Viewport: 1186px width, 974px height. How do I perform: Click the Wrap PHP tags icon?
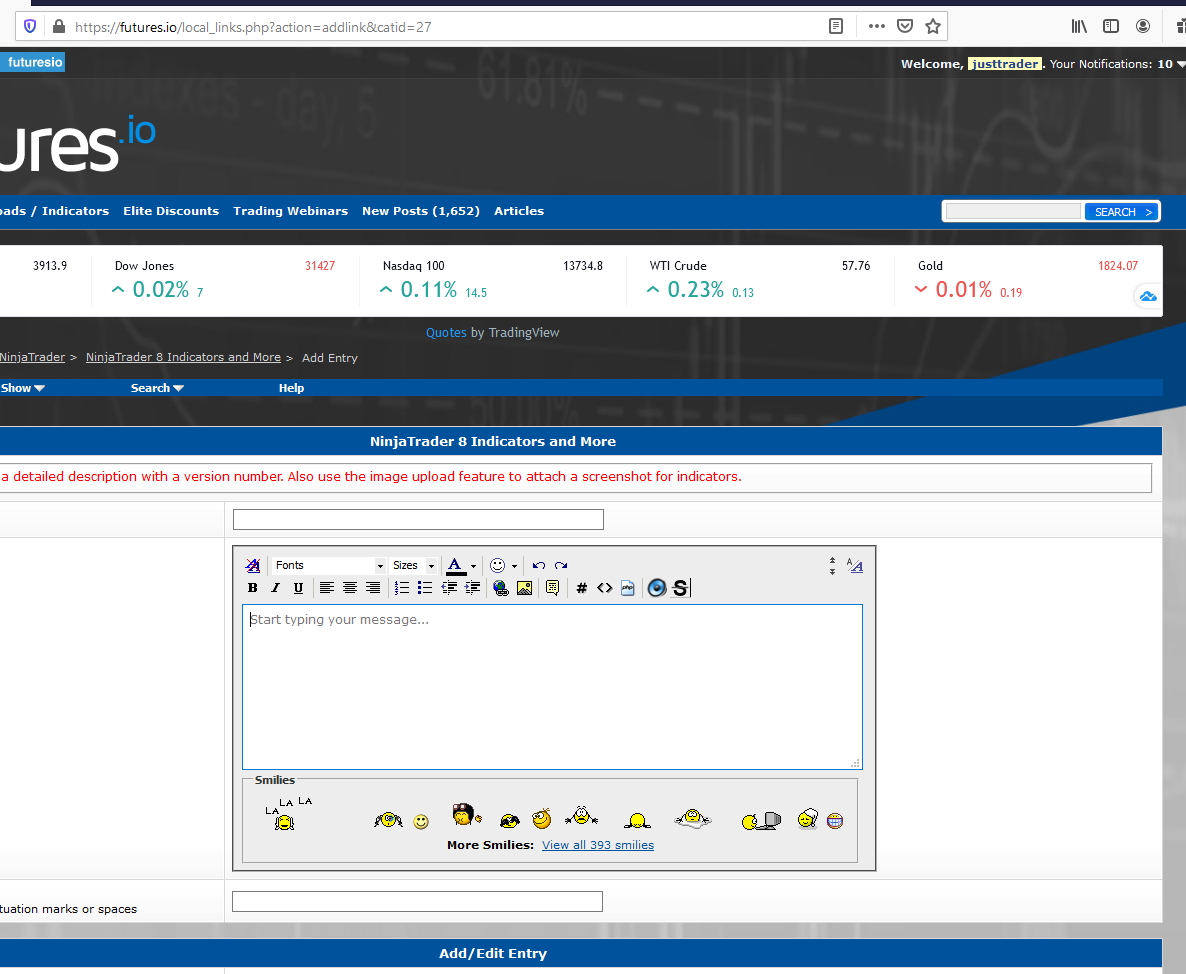[x=628, y=588]
